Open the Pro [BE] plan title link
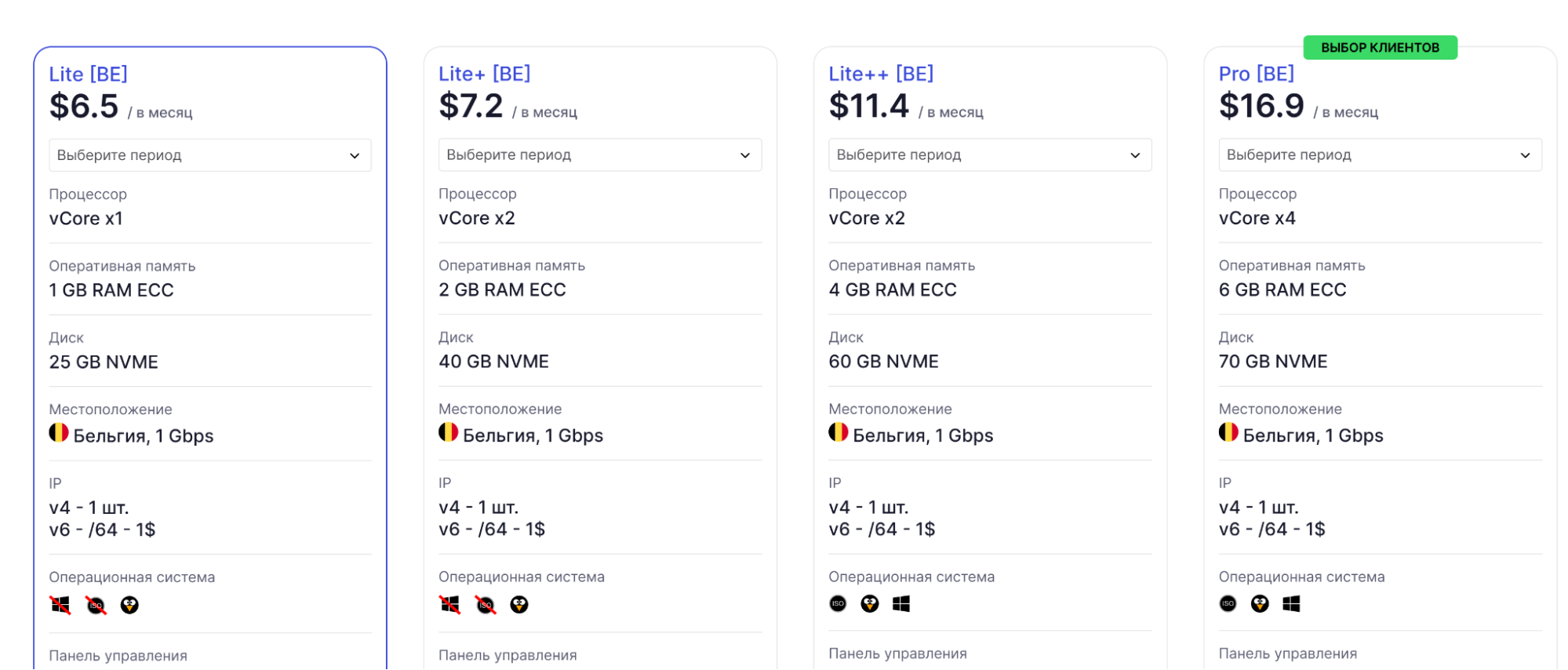 (x=1256, y=74)
